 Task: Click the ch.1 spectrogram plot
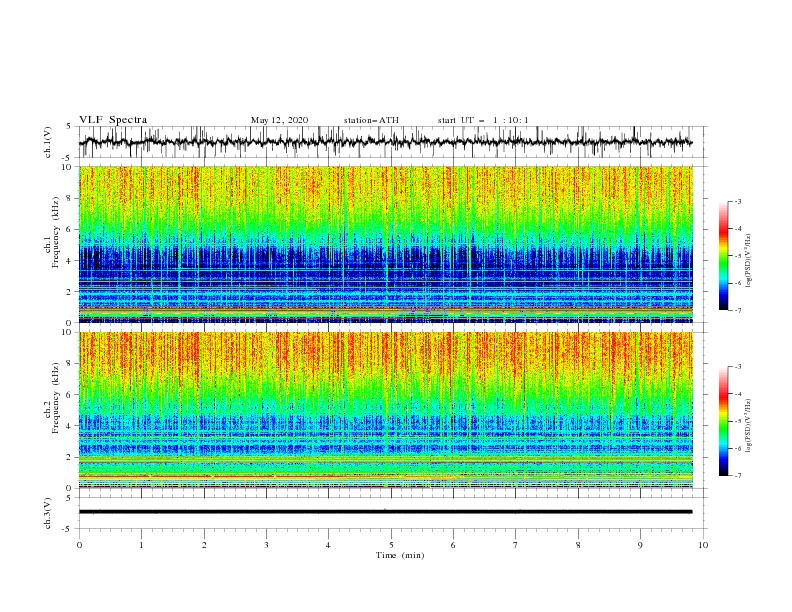(x=385, y=244)
